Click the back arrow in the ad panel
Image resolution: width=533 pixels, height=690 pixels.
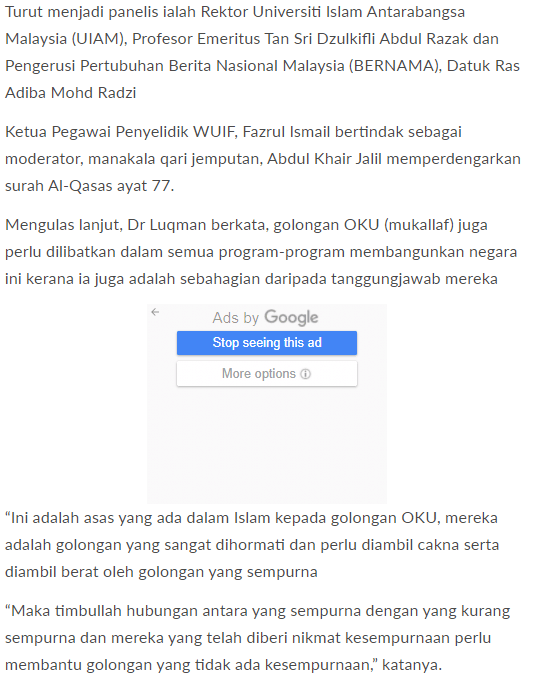coord(155,312)
